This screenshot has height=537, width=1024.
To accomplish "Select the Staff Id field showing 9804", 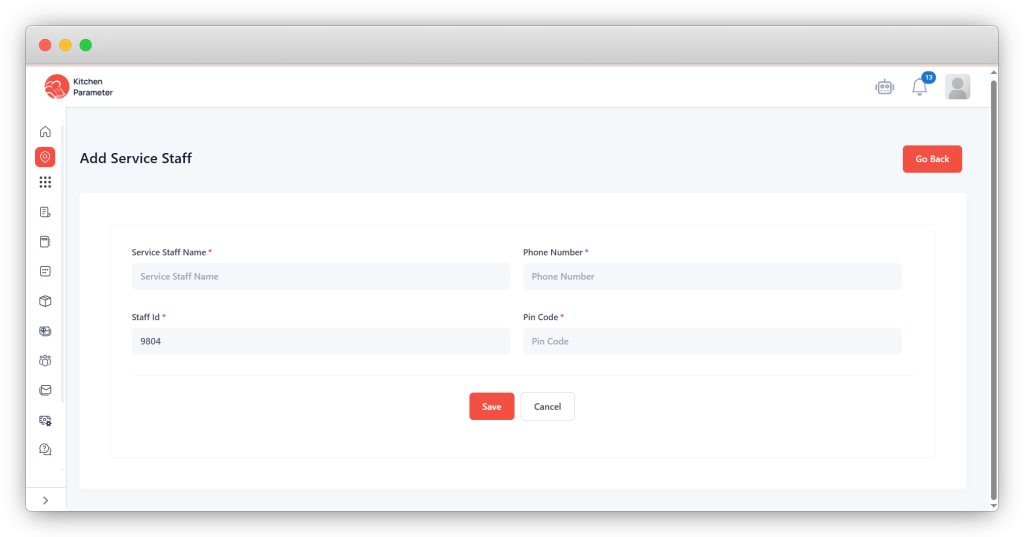I will 320,342.
